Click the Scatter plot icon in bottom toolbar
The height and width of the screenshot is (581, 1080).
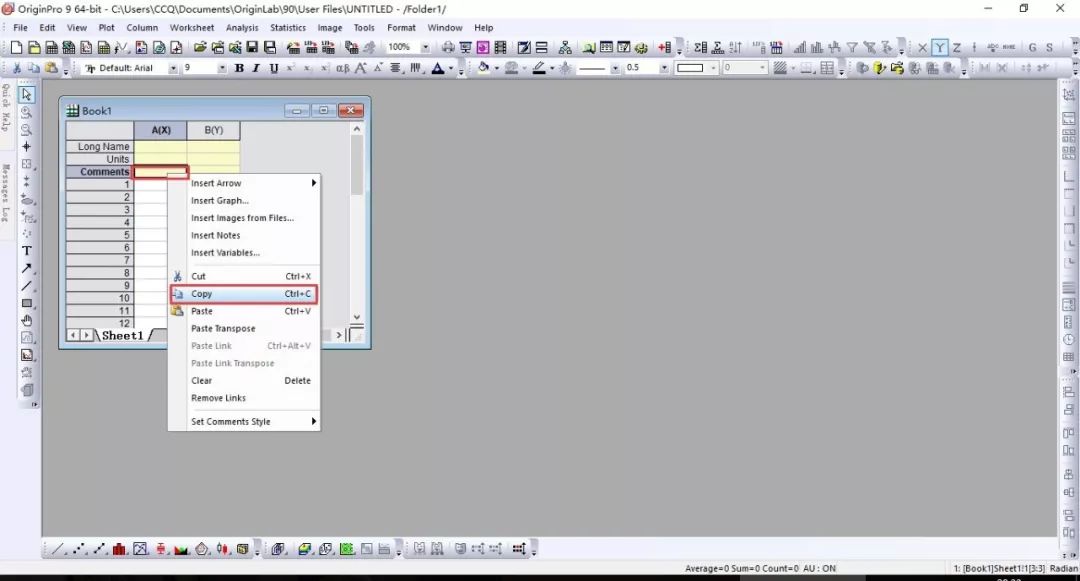(79, 549)
